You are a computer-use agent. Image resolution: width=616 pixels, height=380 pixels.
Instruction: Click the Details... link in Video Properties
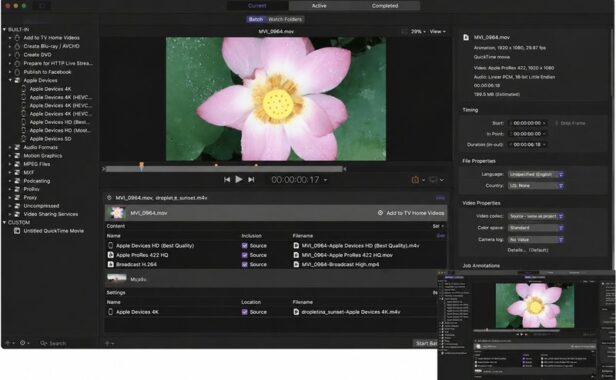[x=517, y=250]
